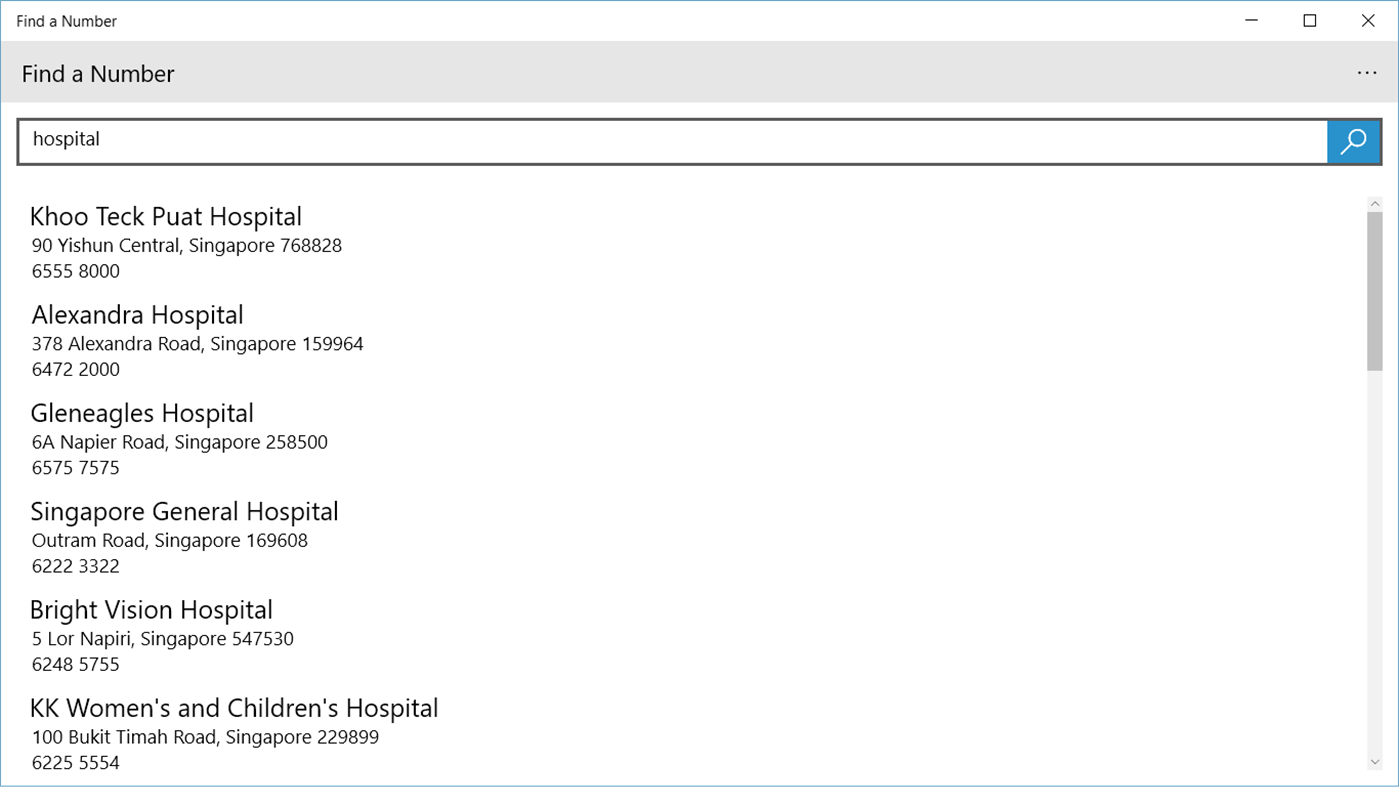Click the address Outram Road, Singapore 169608
This screenshot has width=1399, height=787.
click(x=170, y=540)
